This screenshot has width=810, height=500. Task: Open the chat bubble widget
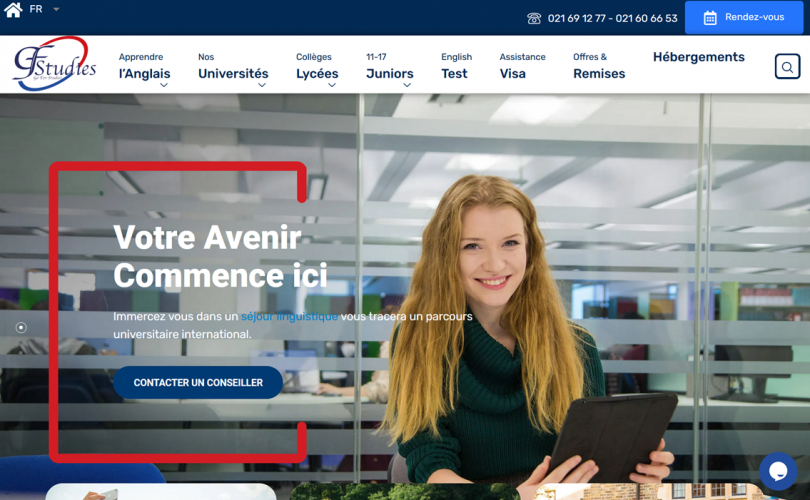coord(778,471)
